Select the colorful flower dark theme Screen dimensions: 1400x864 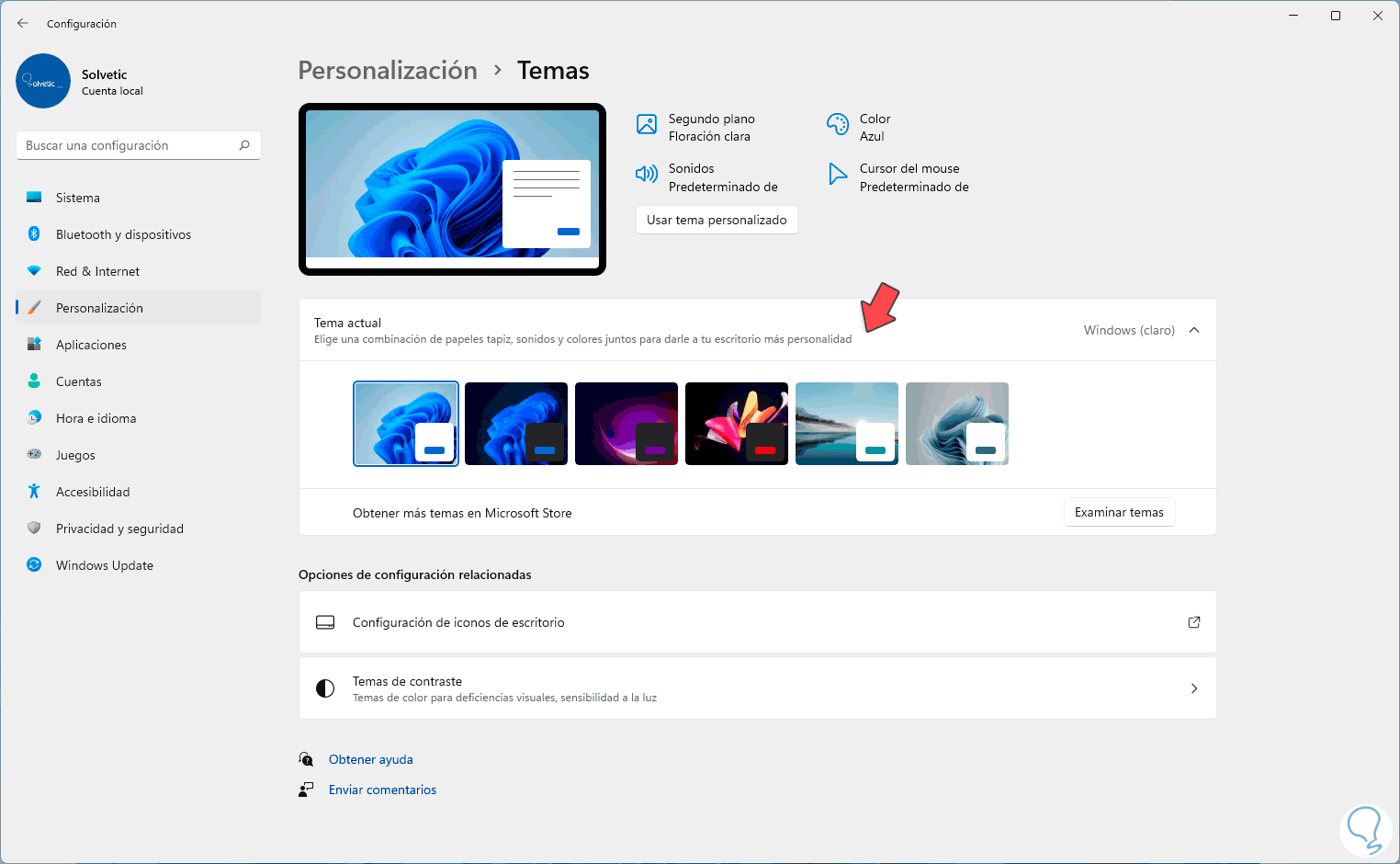tap(737, 424)
